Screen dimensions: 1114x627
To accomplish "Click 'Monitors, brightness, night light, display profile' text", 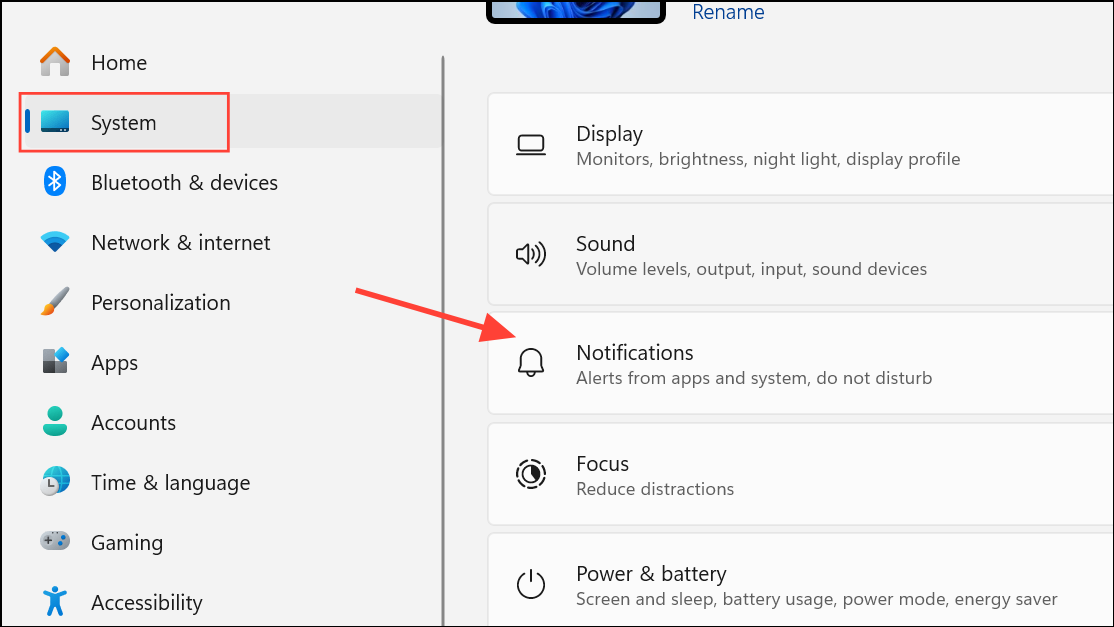I will pyautogui.click(x=768, y=159).
